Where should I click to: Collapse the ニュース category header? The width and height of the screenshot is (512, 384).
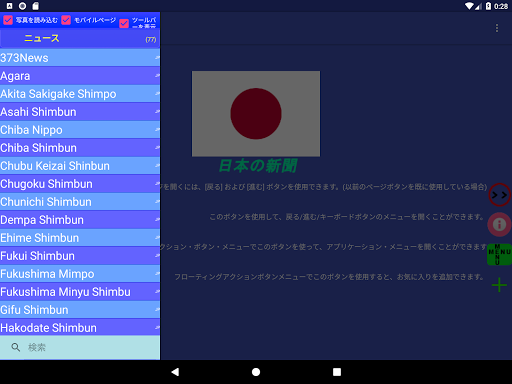(80, 39)
